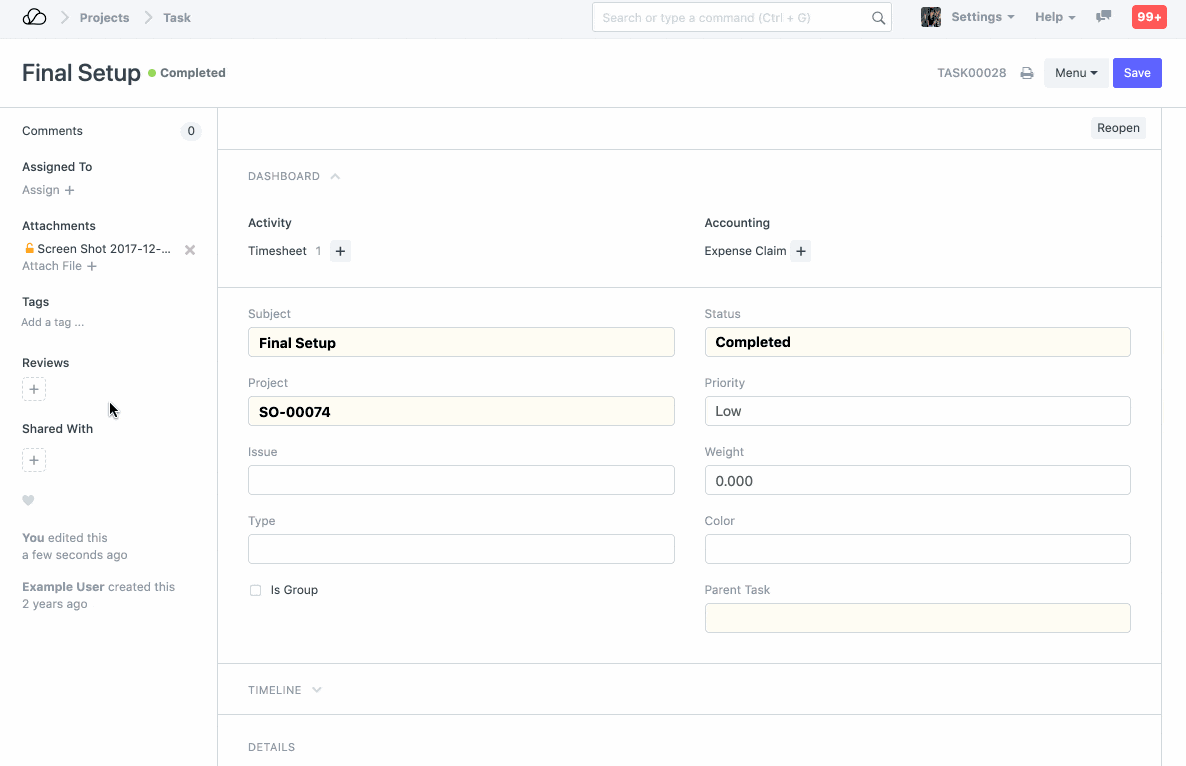This screenshot has height=766, width=1186.
Task: Click the heart like icon
Action: pos(28,501)
